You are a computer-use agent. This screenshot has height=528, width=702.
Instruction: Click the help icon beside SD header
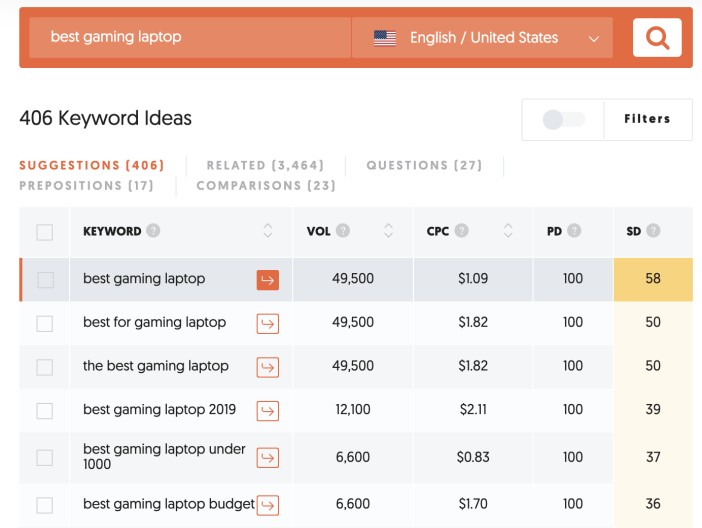[653, 231]
